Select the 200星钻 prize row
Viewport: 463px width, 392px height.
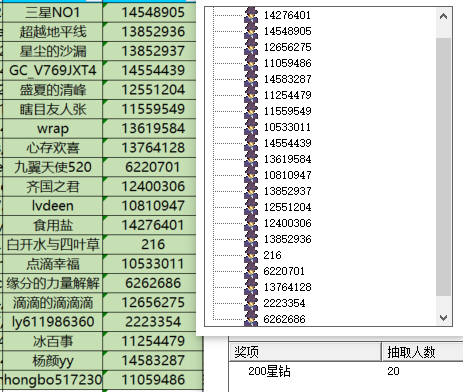(346, 371)
